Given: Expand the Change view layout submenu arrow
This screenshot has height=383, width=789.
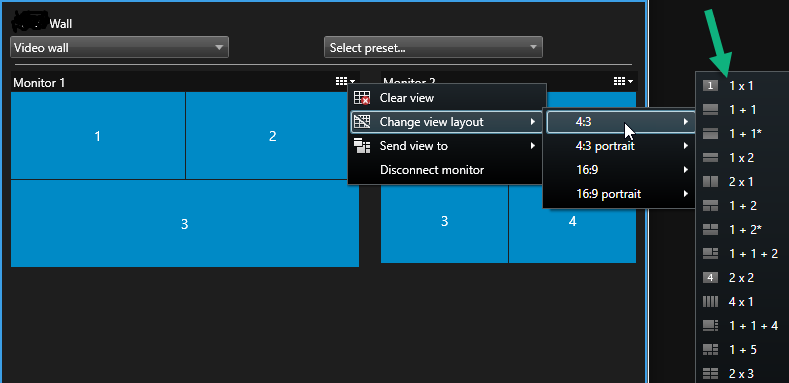Looking at the screenshot, I should pos(532,122).
